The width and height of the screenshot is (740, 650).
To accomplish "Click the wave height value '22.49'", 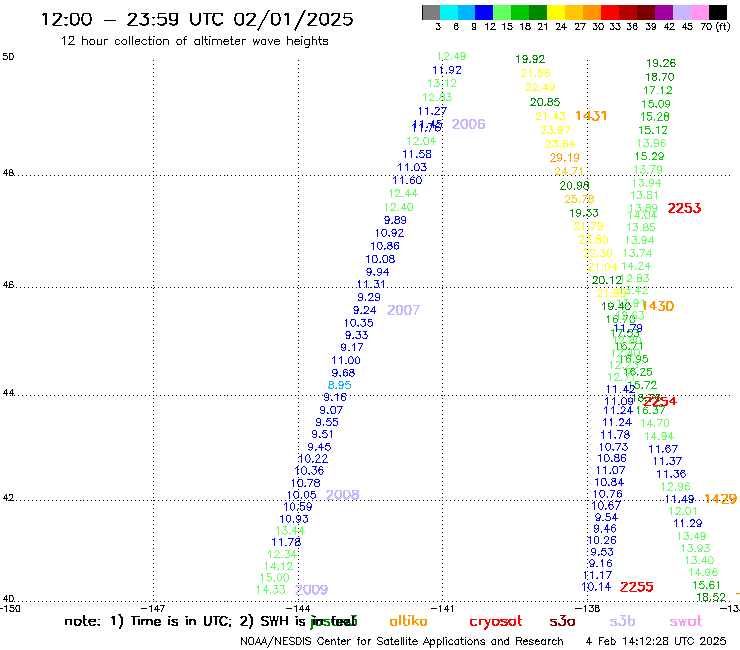I will [x=540, y=87].
